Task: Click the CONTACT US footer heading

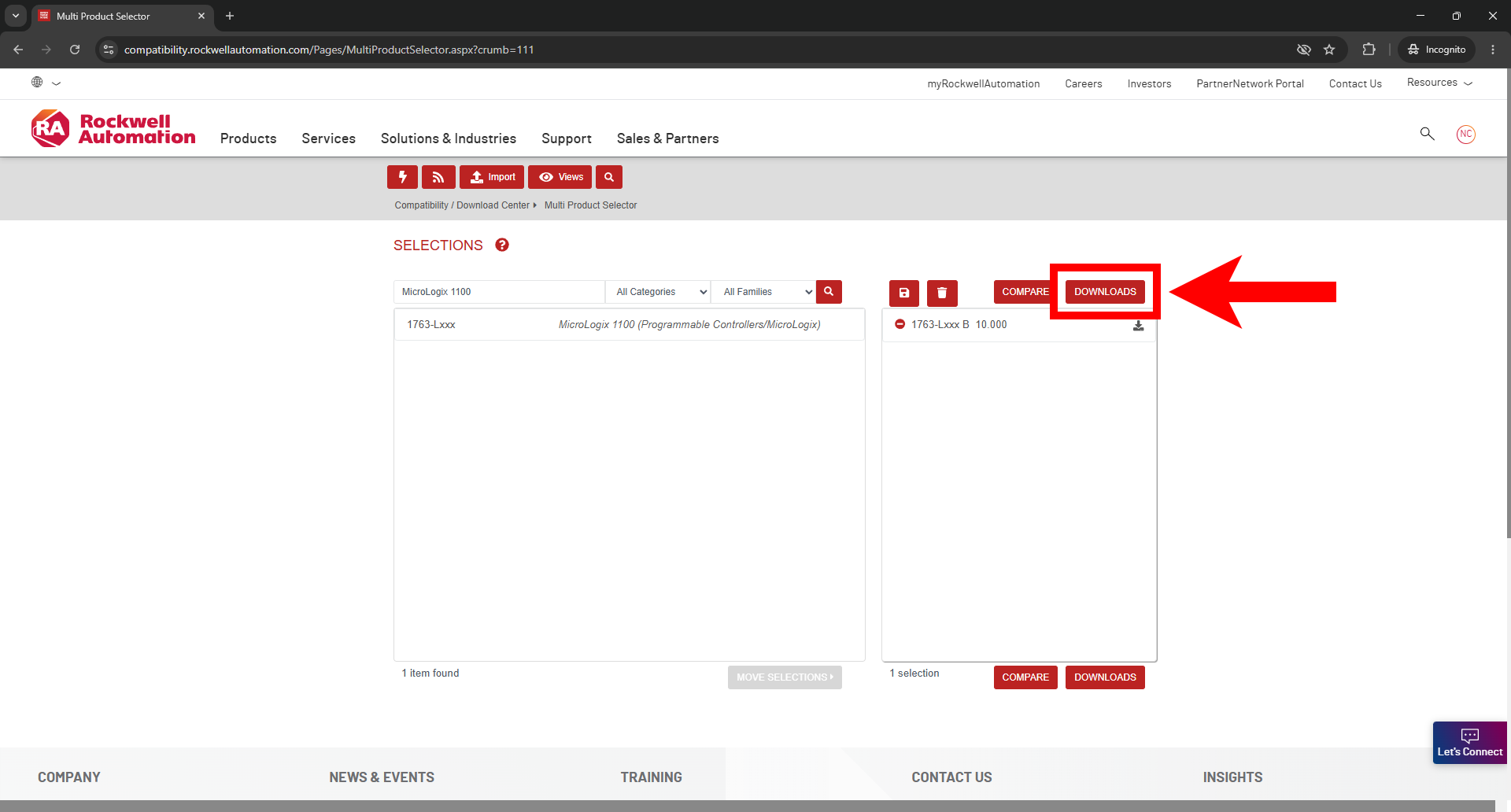Action: pos(951,777)
